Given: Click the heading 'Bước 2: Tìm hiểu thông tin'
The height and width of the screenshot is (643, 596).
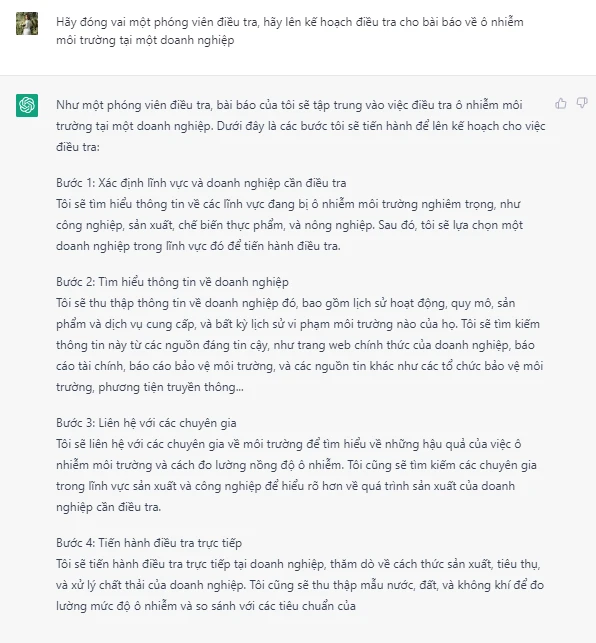Looking at the screenshot, I should (172, 282).
